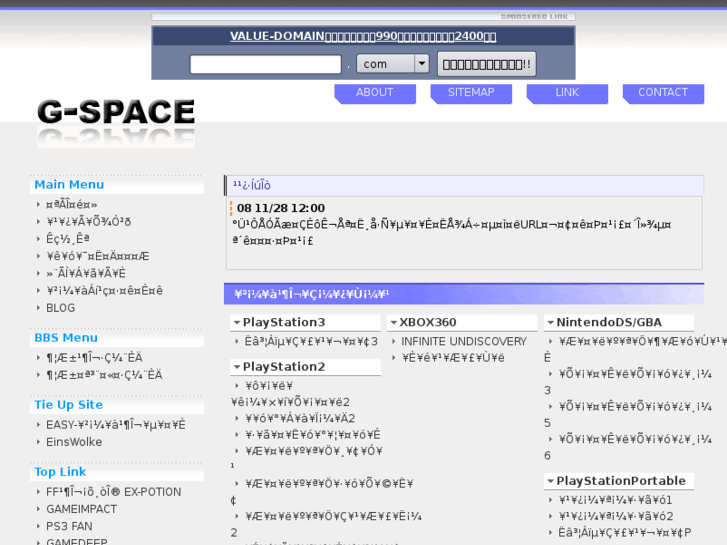Collapse the NintendoDS/GBA section arrow

[550, 322]
